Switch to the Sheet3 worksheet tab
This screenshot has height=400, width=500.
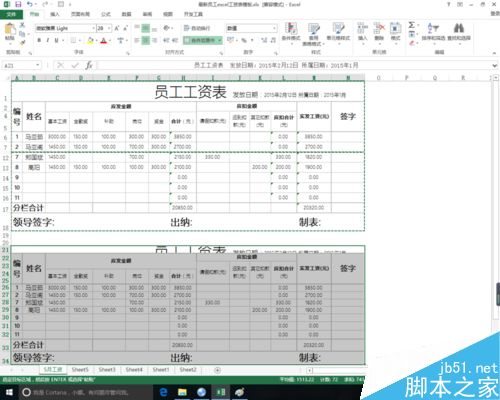click(x=107, y=370)
